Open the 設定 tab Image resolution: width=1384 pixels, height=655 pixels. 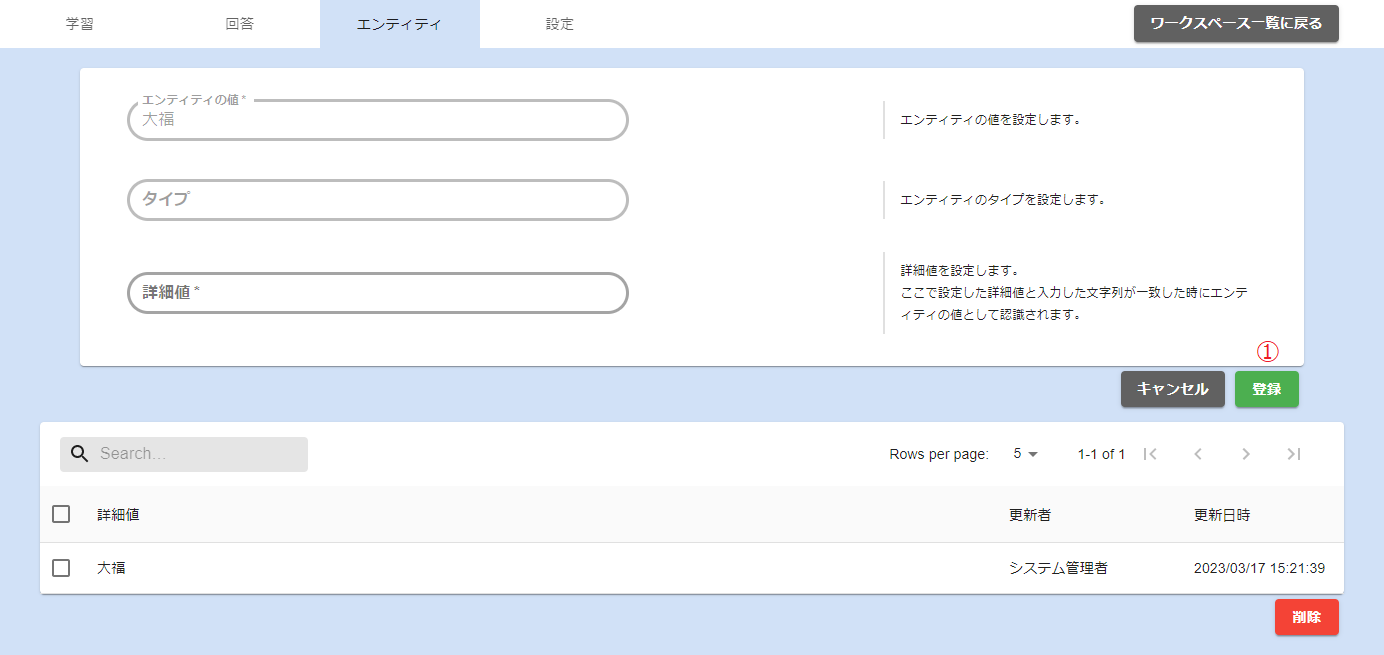coord(560,24)
